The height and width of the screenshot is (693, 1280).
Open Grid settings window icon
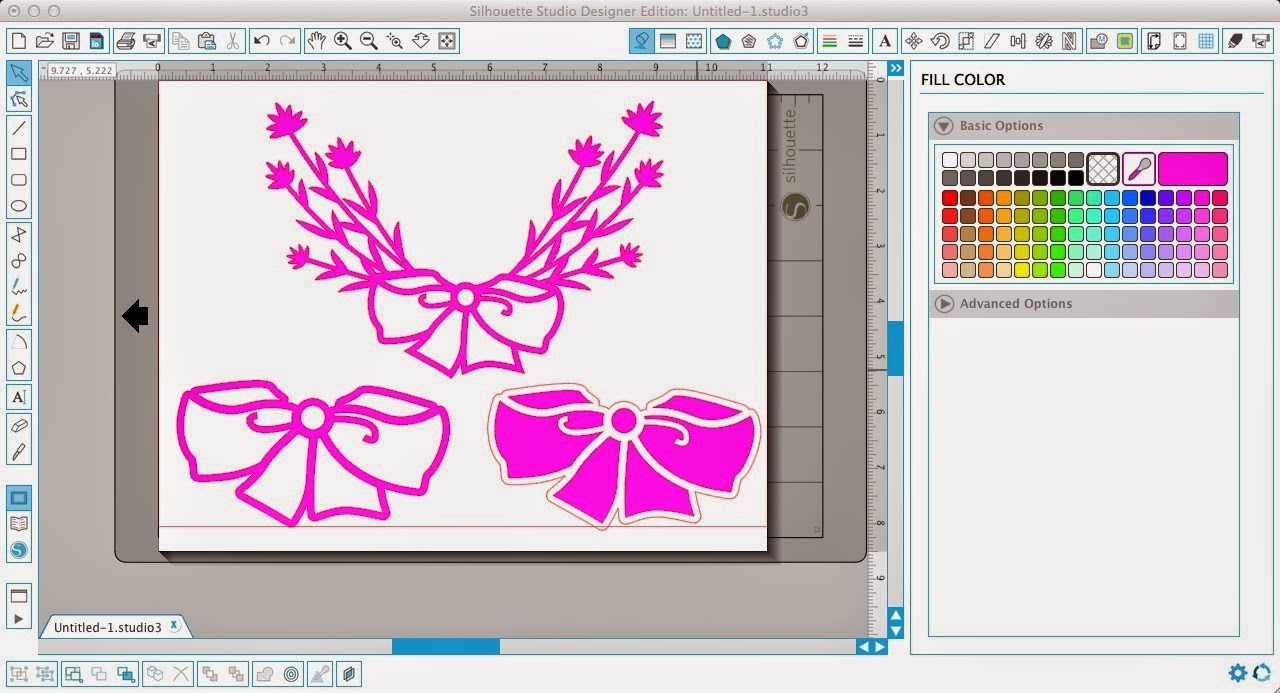(1206, 41)
